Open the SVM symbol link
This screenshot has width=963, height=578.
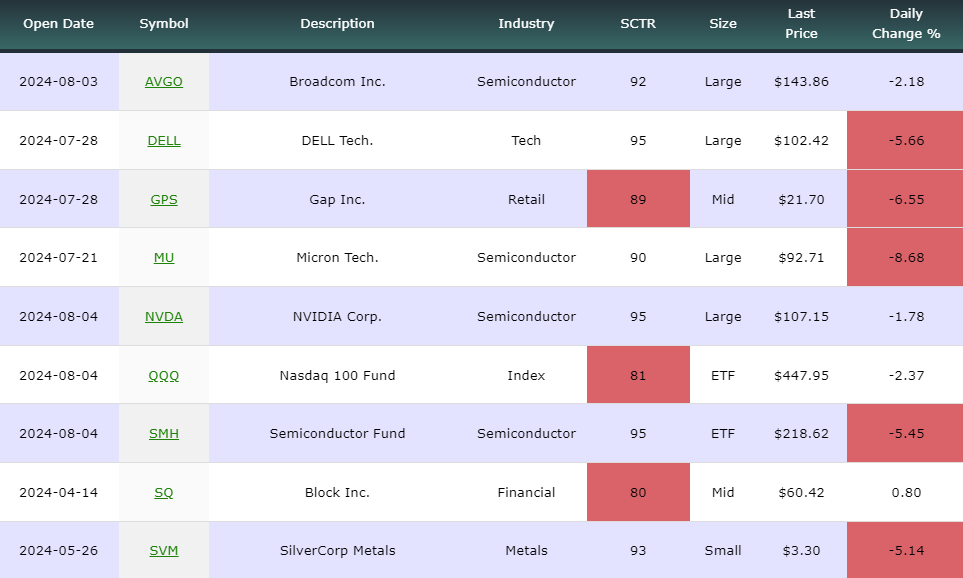[x=163, y=551]
